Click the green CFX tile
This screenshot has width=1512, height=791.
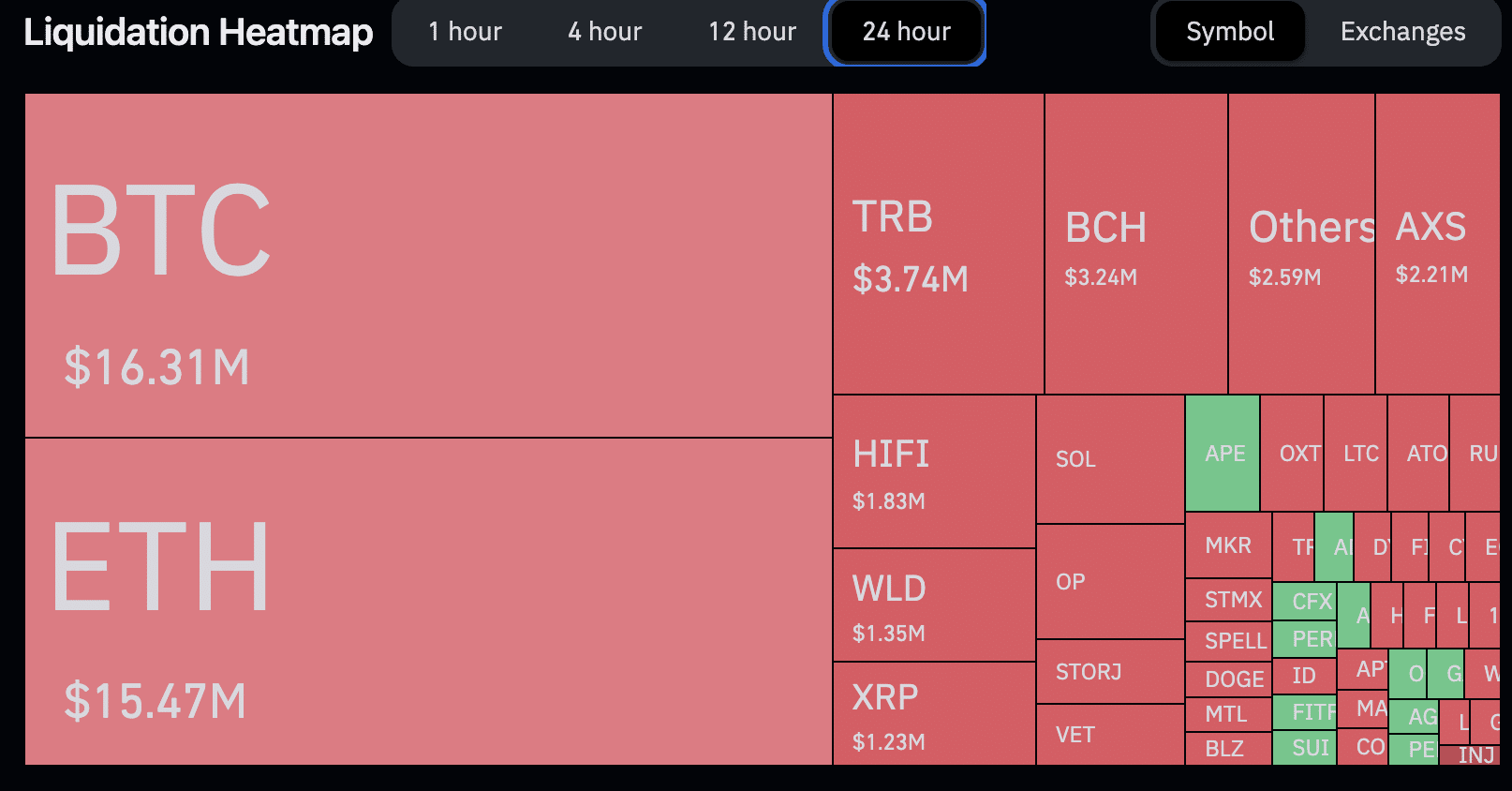[x=1304, y=601]
